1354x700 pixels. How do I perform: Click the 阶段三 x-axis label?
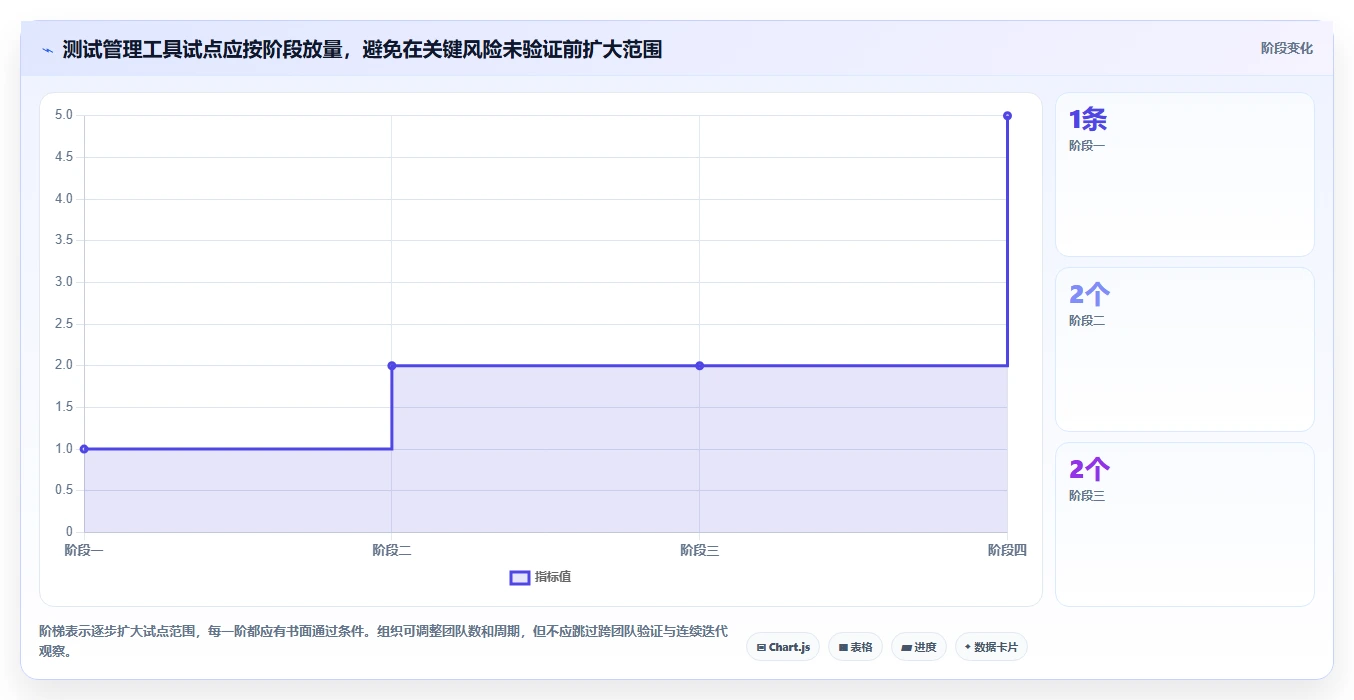tap(699, 550)
